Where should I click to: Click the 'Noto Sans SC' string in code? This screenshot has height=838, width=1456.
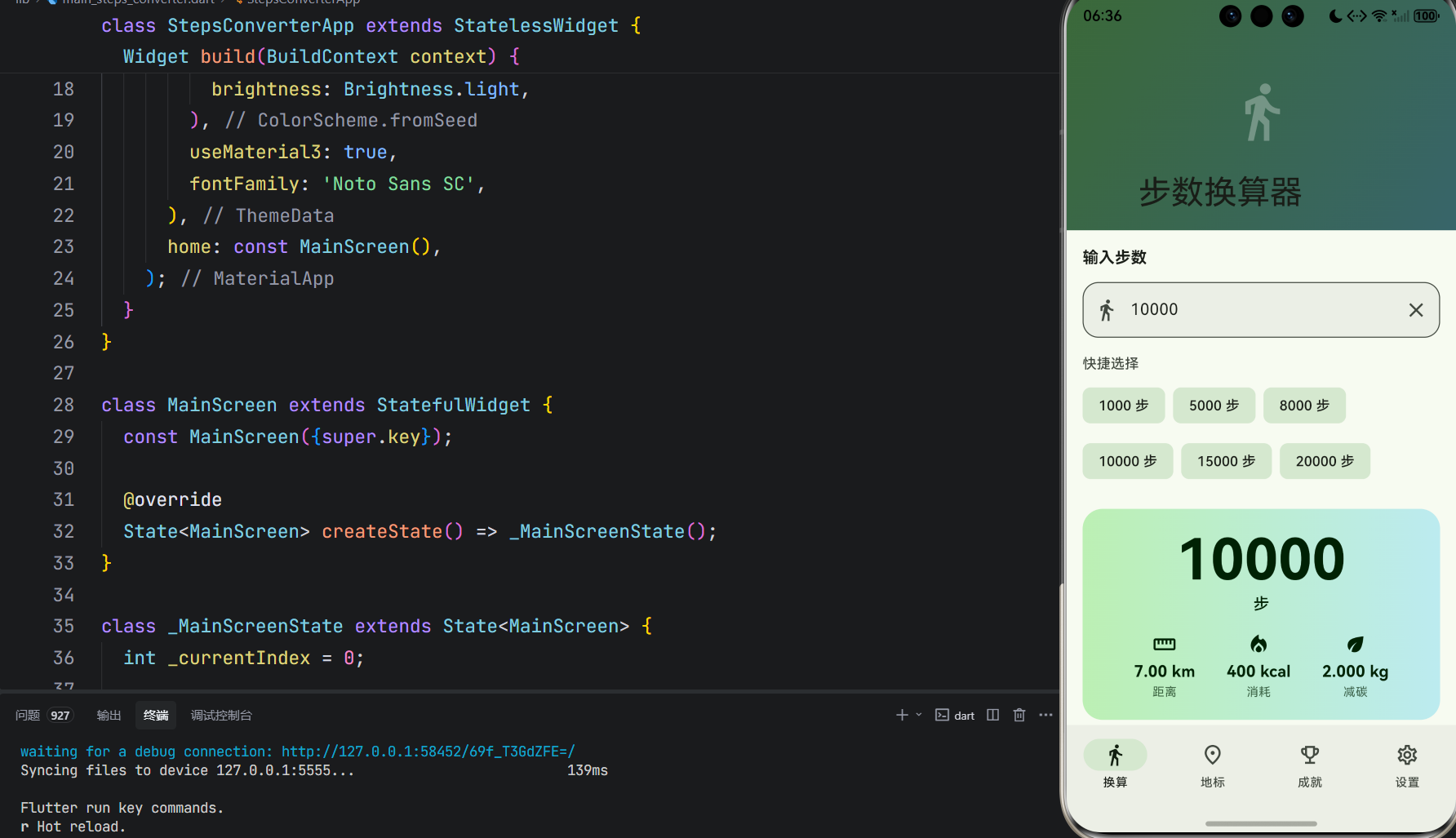[x=398, y=184]
